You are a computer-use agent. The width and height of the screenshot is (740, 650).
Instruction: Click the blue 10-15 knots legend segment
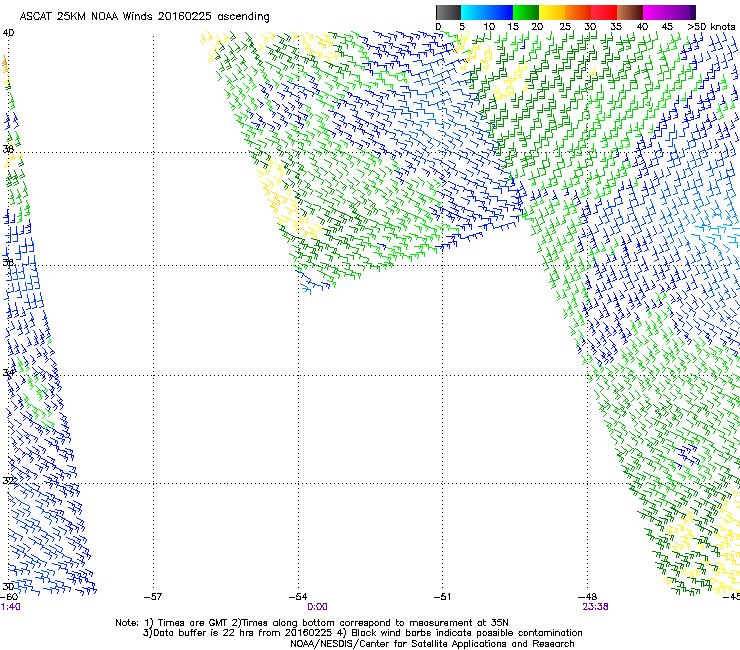click(500, 12)
